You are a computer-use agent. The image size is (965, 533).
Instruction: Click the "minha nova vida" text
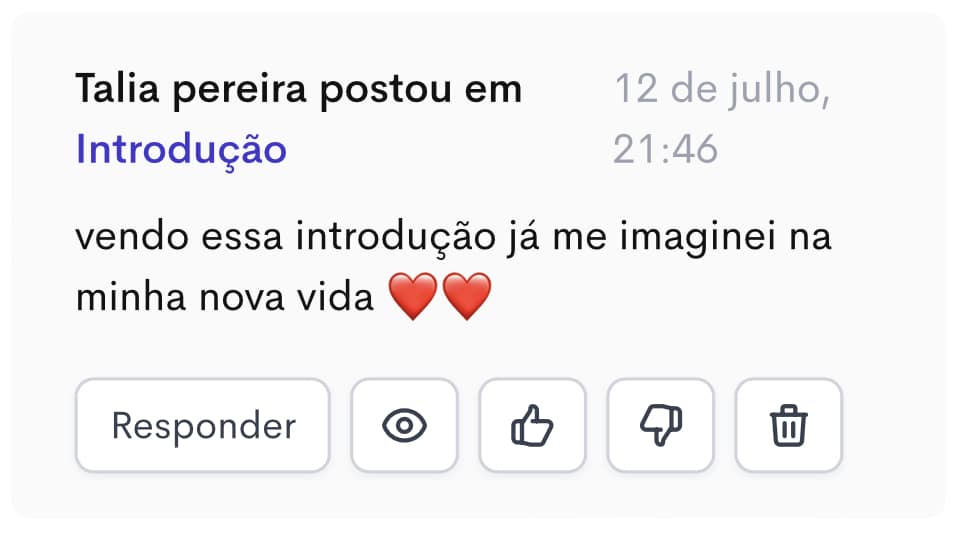pos(224,297)
